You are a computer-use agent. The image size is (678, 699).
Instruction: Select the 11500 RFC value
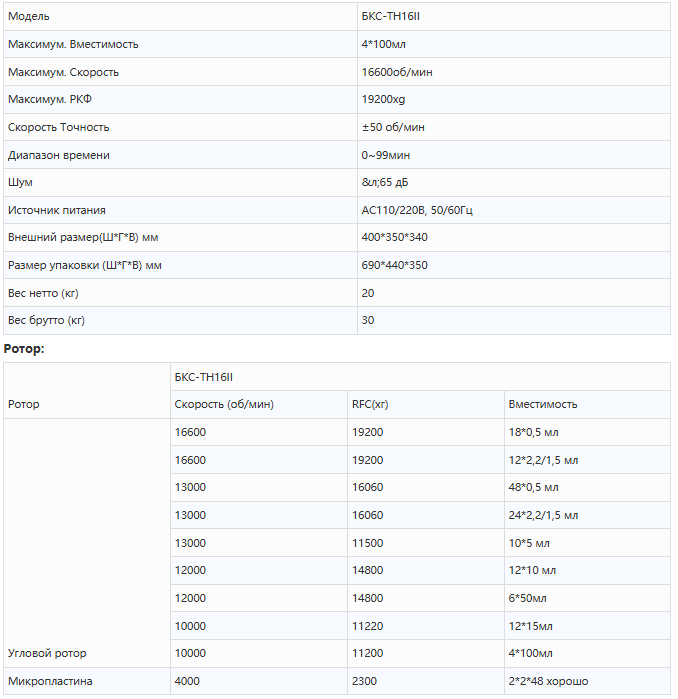coord(367,543)
